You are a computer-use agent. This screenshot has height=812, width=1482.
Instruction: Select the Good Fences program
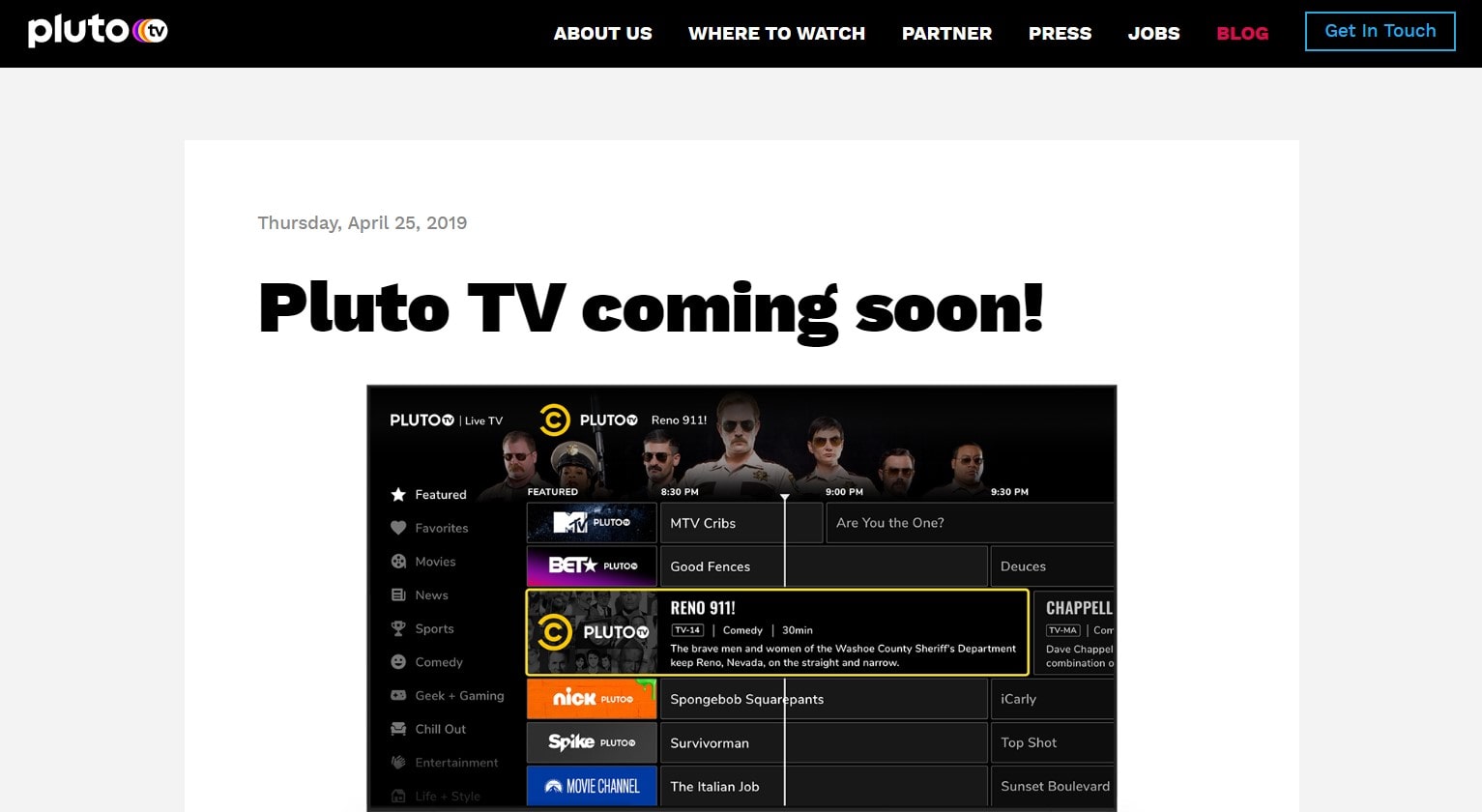pos(824,566)
